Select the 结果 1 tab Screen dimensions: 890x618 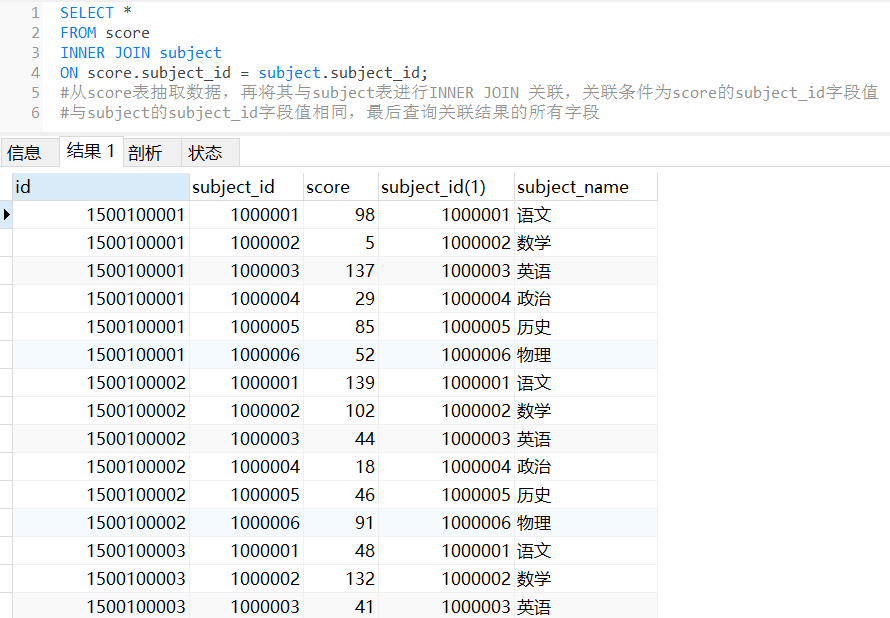pyautogui.click(x=91, y=152)
